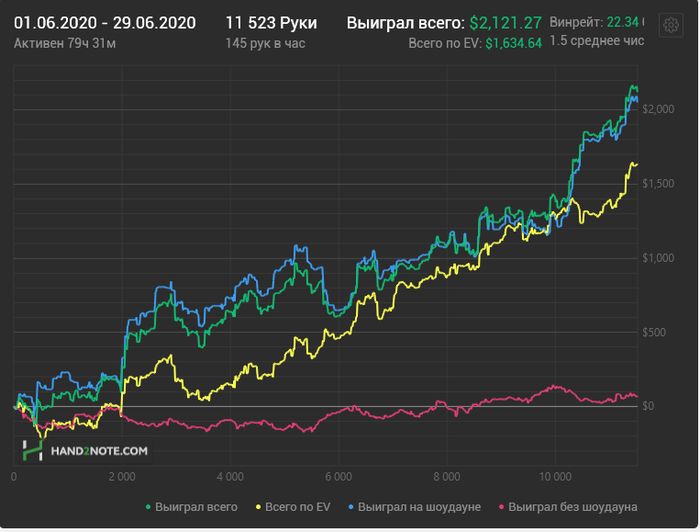
Task: Click the 8 000 x-axis label
Action: (447, 477)
